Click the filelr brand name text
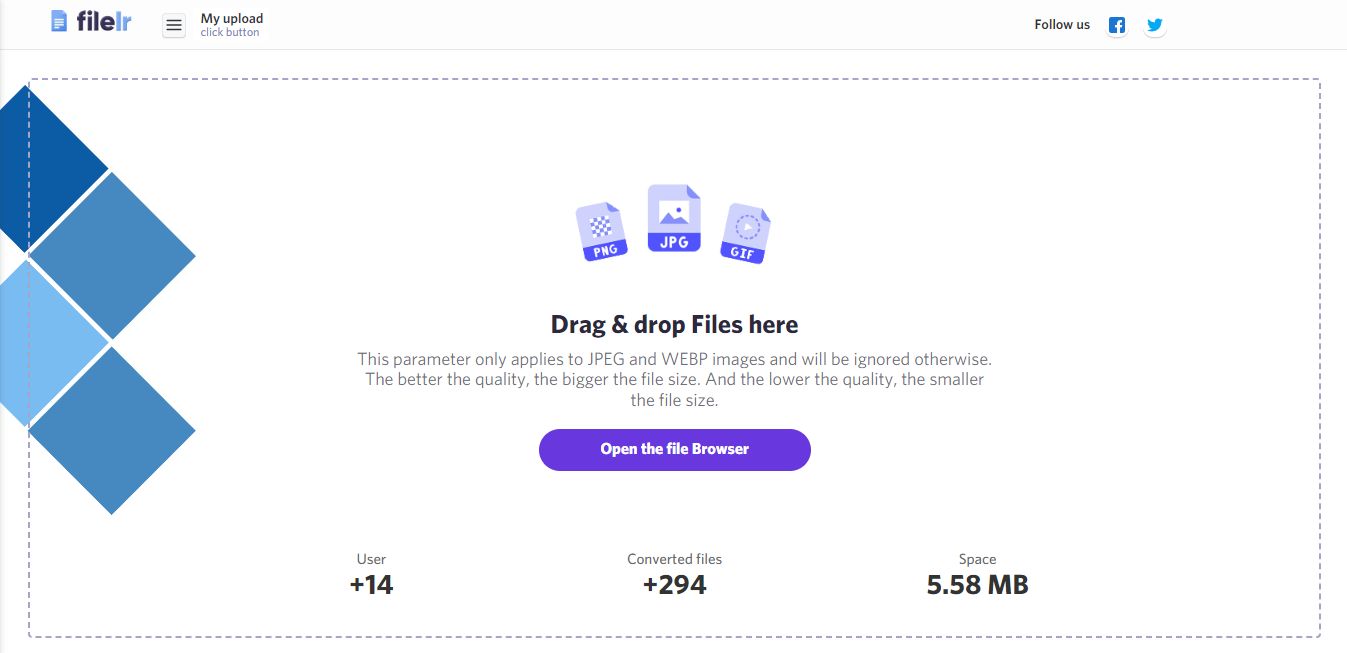Viewport: 1347px width, 653px height. tap(104, 21)
